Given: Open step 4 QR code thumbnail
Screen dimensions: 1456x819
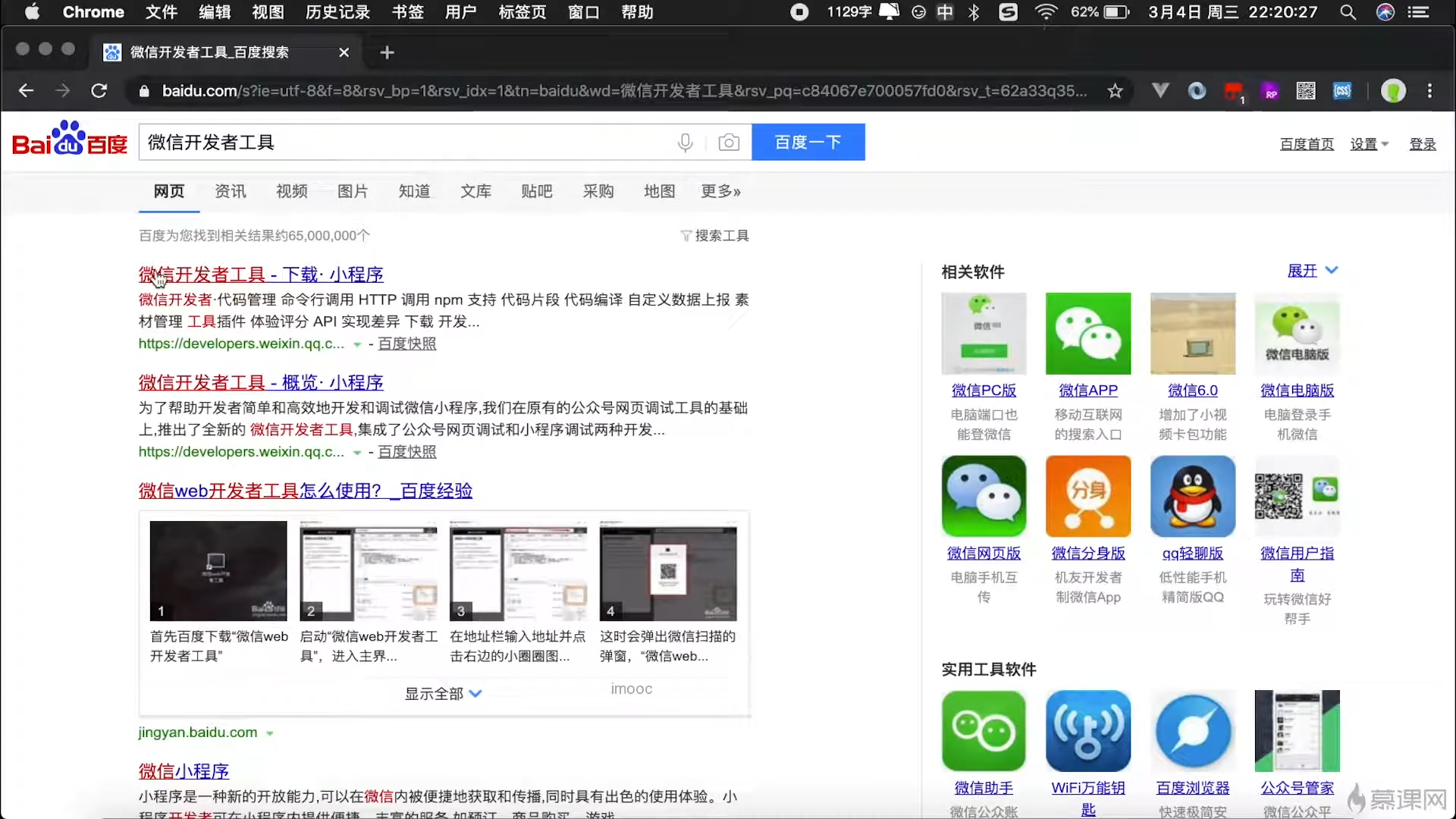Looking at the screenshot, I should pos(668,571).
